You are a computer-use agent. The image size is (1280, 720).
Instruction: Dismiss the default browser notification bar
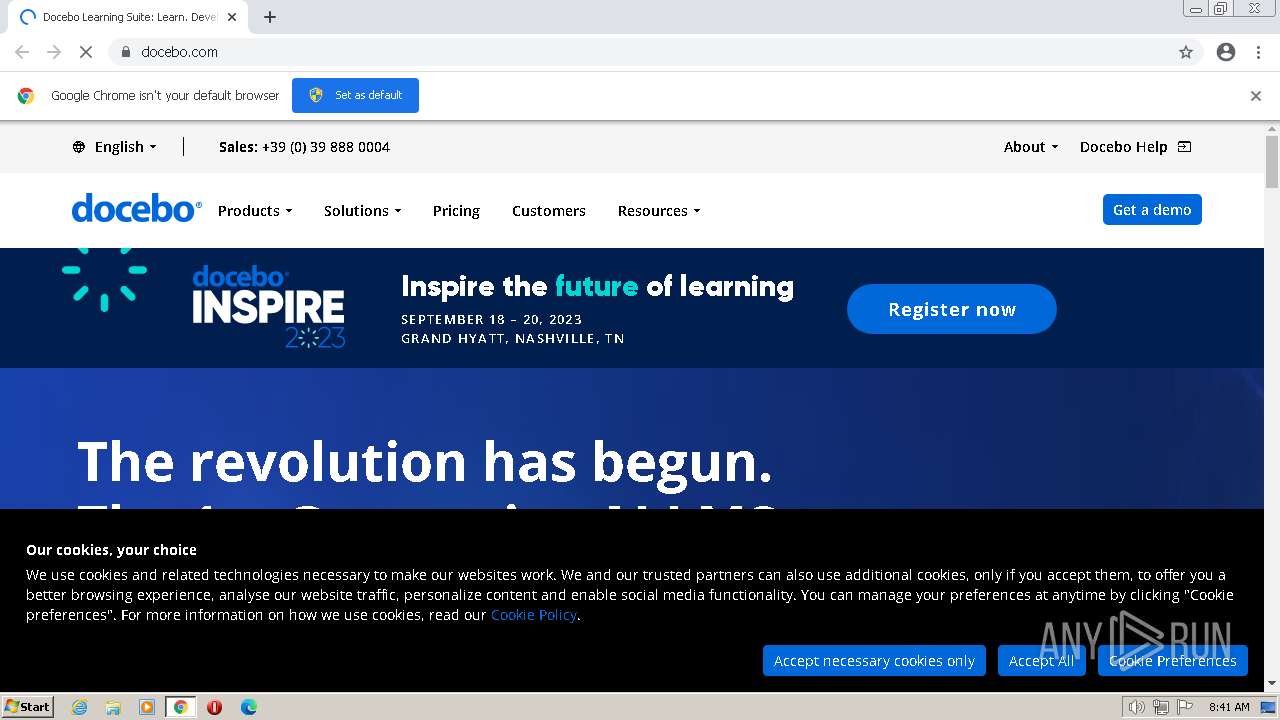point(1256,96)
